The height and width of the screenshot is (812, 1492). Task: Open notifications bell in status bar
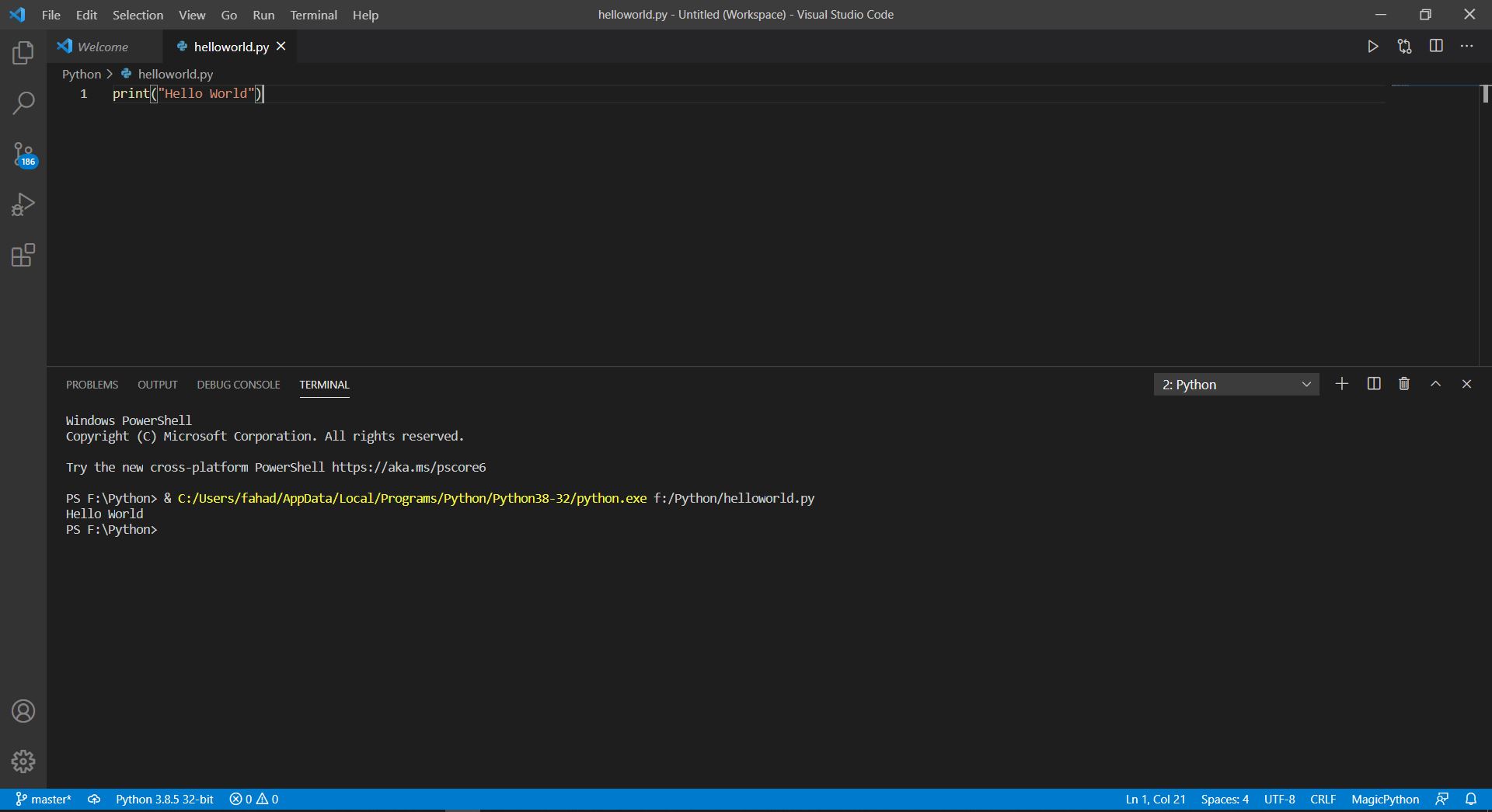coord(1471,800)
